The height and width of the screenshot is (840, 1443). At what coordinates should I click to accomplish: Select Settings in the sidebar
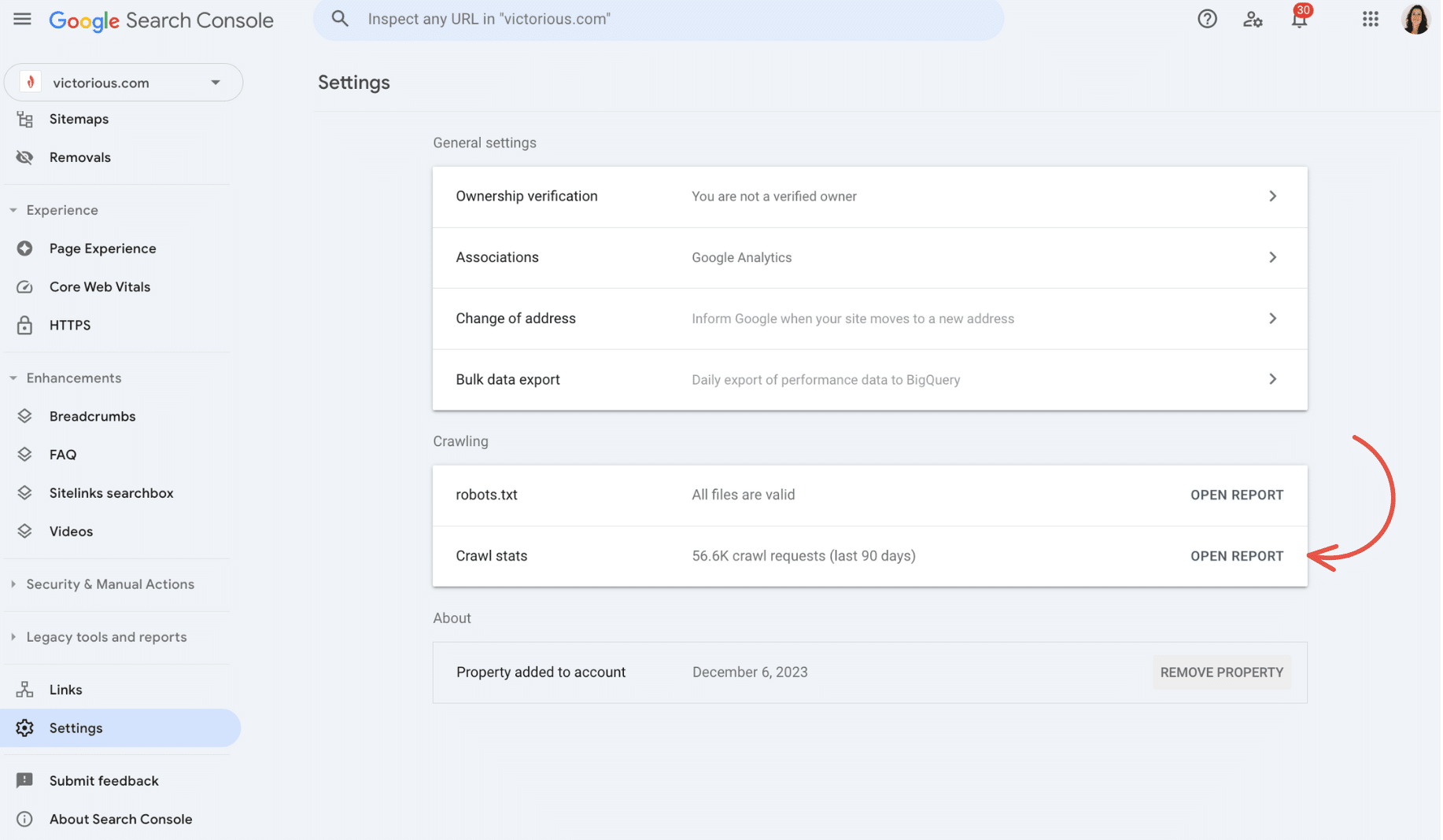pos(120,728)
